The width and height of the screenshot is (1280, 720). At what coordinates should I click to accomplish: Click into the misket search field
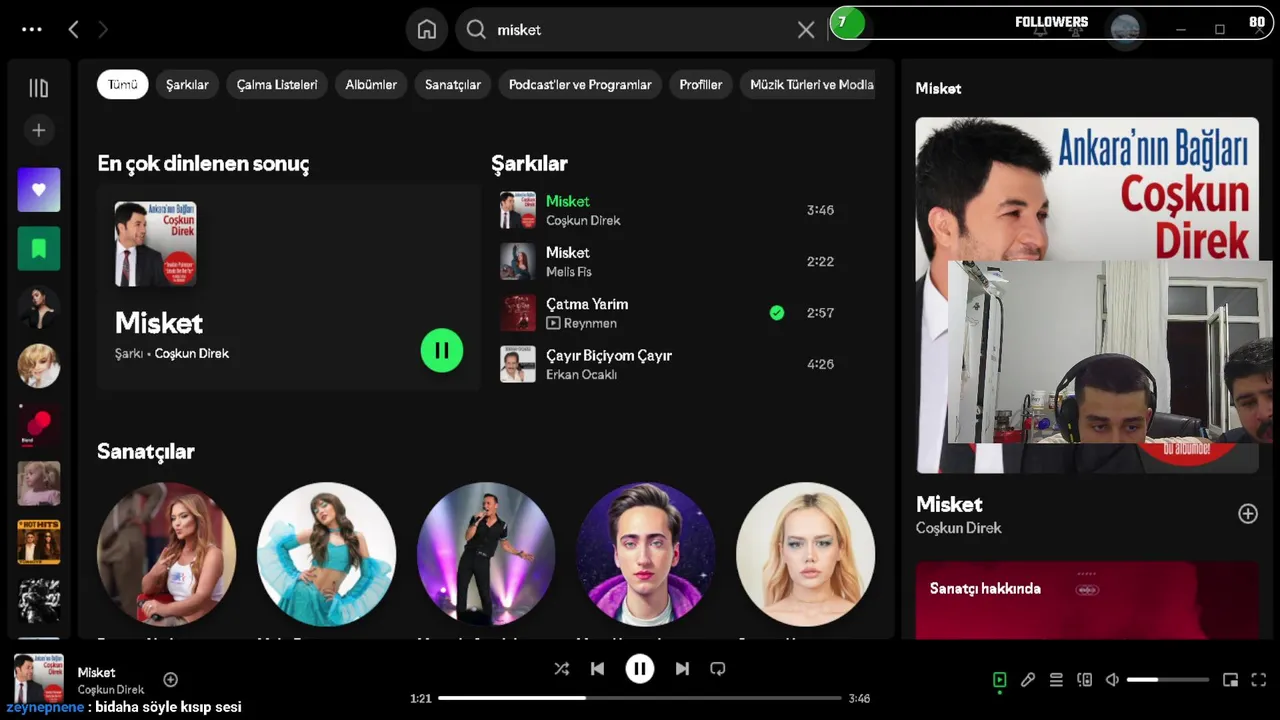[640, 30]
